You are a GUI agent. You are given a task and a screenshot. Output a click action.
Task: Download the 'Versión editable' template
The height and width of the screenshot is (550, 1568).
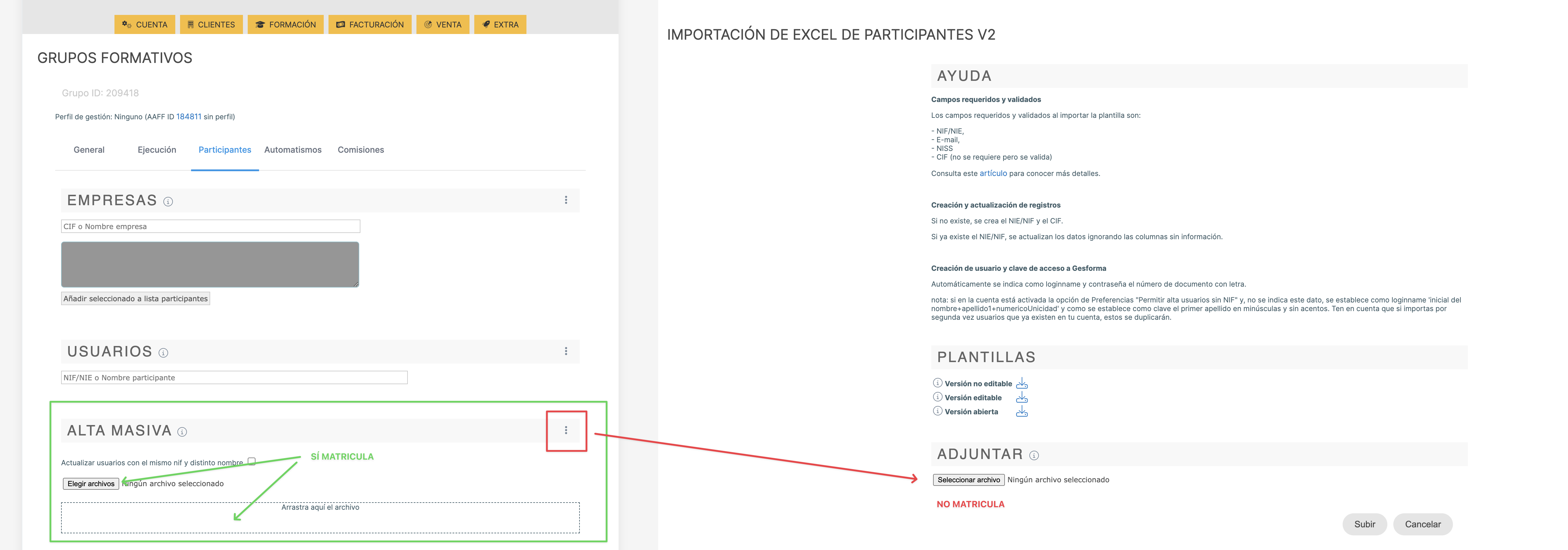[1021, 397]
